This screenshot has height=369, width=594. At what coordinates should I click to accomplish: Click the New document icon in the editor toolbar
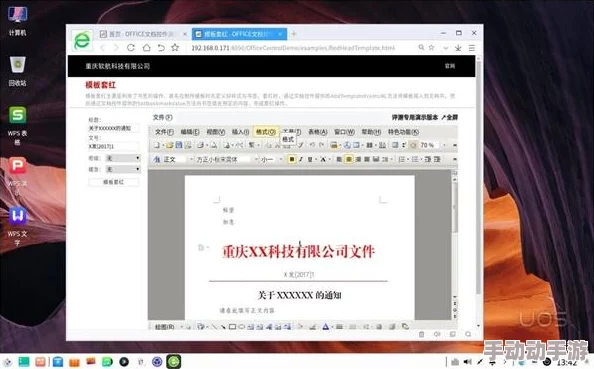point(157,145)
